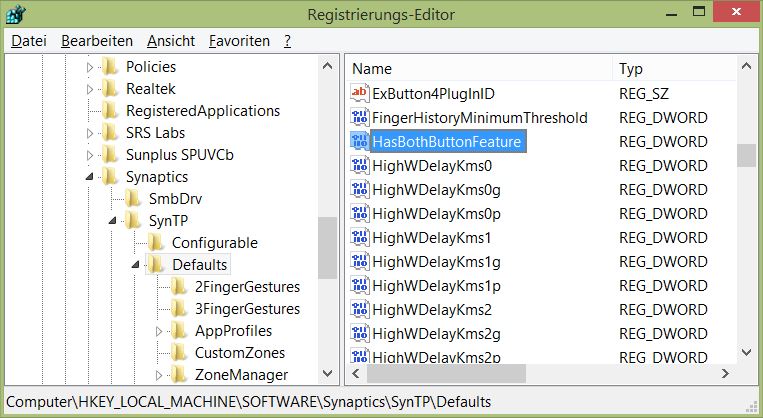Click the DWORD icon beside HighWDelayKms0
This screenshot has width=763, height=418.
(360, 166)
